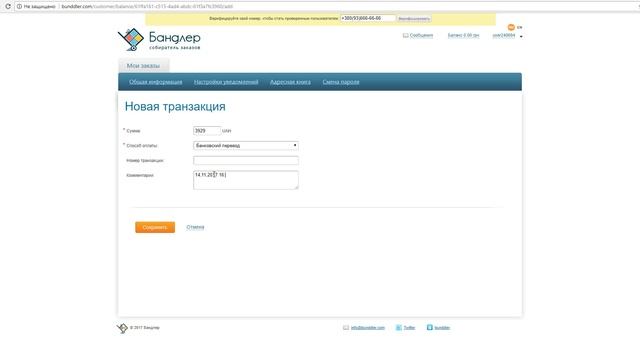
Task: Open the Сообщения link in header
Action: [421, 36]
